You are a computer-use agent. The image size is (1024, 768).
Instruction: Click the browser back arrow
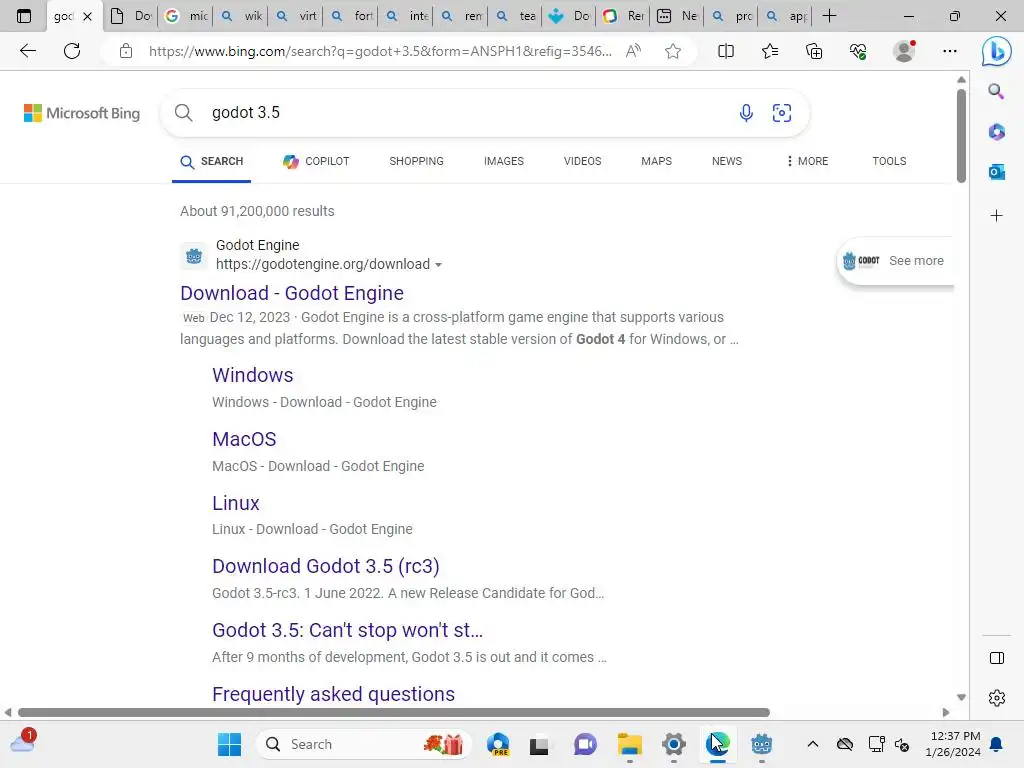(27, 51)
